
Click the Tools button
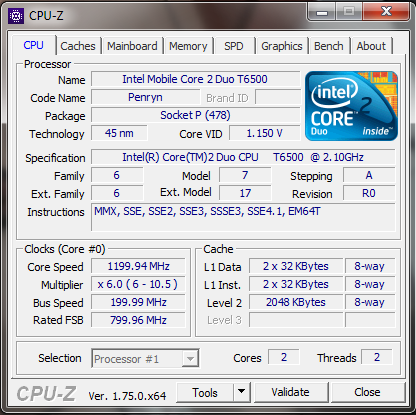pos(205,392)
